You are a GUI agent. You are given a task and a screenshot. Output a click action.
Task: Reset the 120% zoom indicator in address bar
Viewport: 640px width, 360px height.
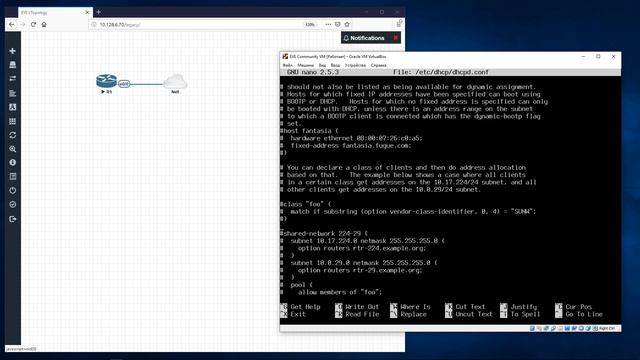tap(310, 24)
